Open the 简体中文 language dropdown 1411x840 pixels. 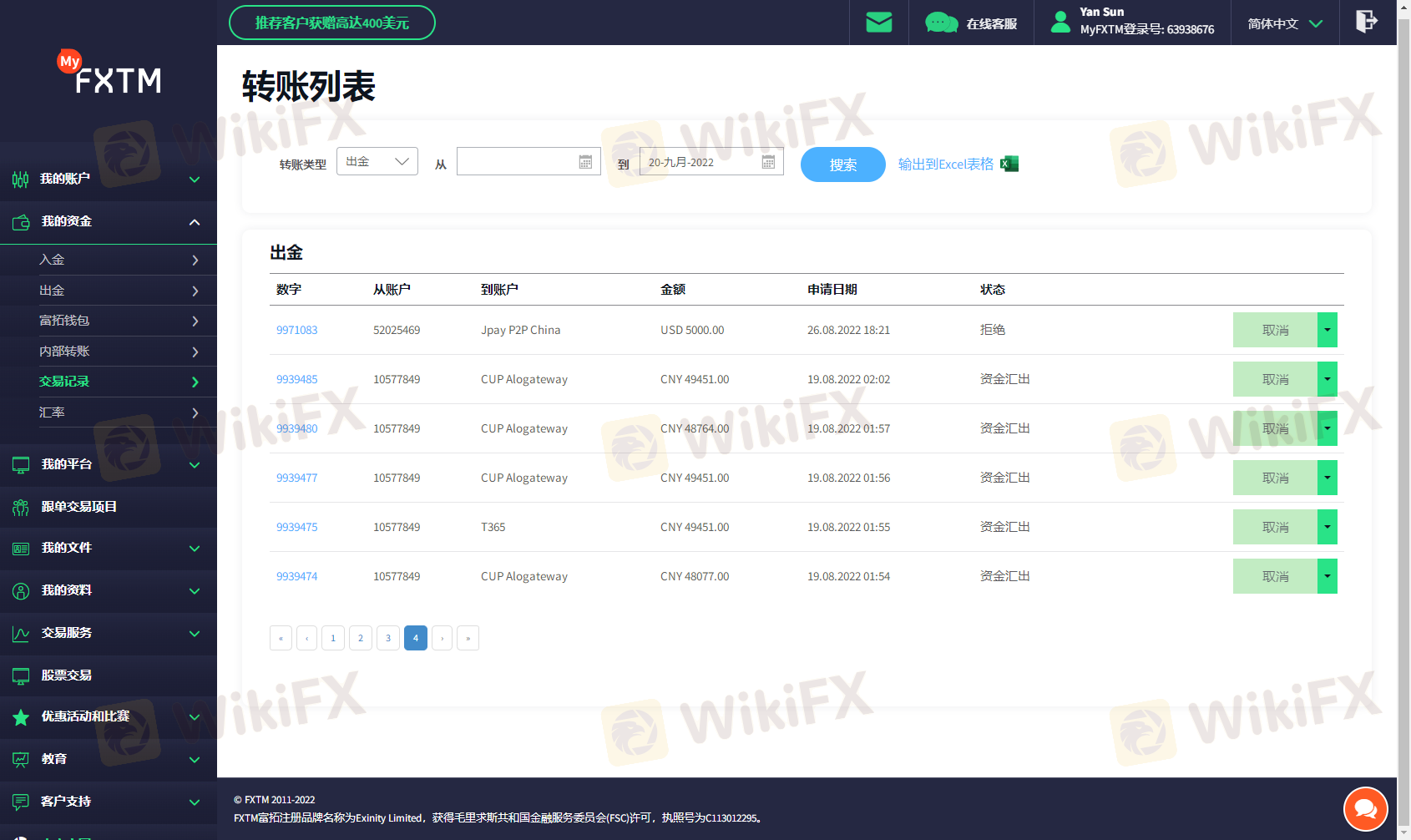point(1285,23)
